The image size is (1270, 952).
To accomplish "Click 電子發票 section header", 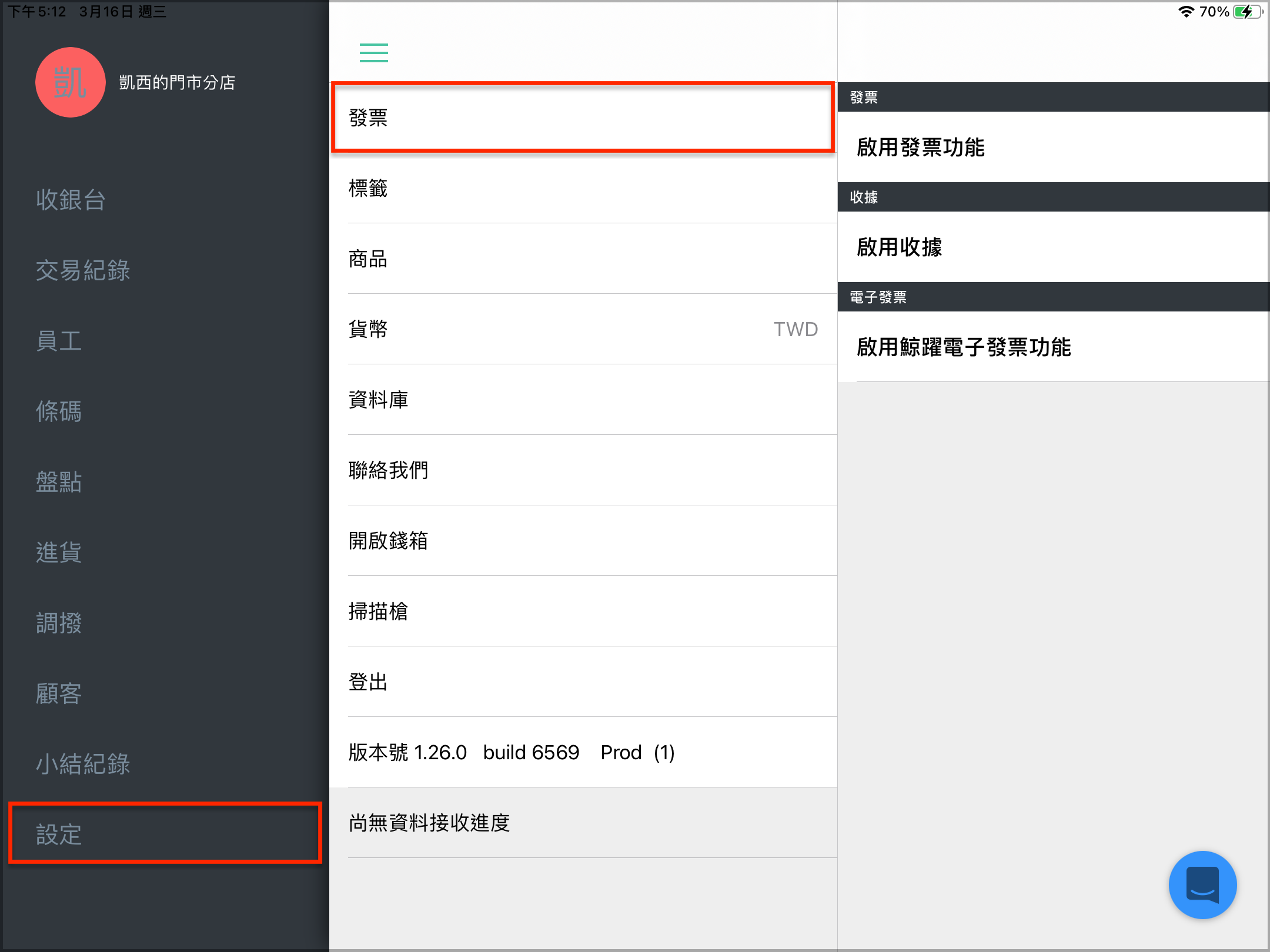I will click(x=1054, y=297).
